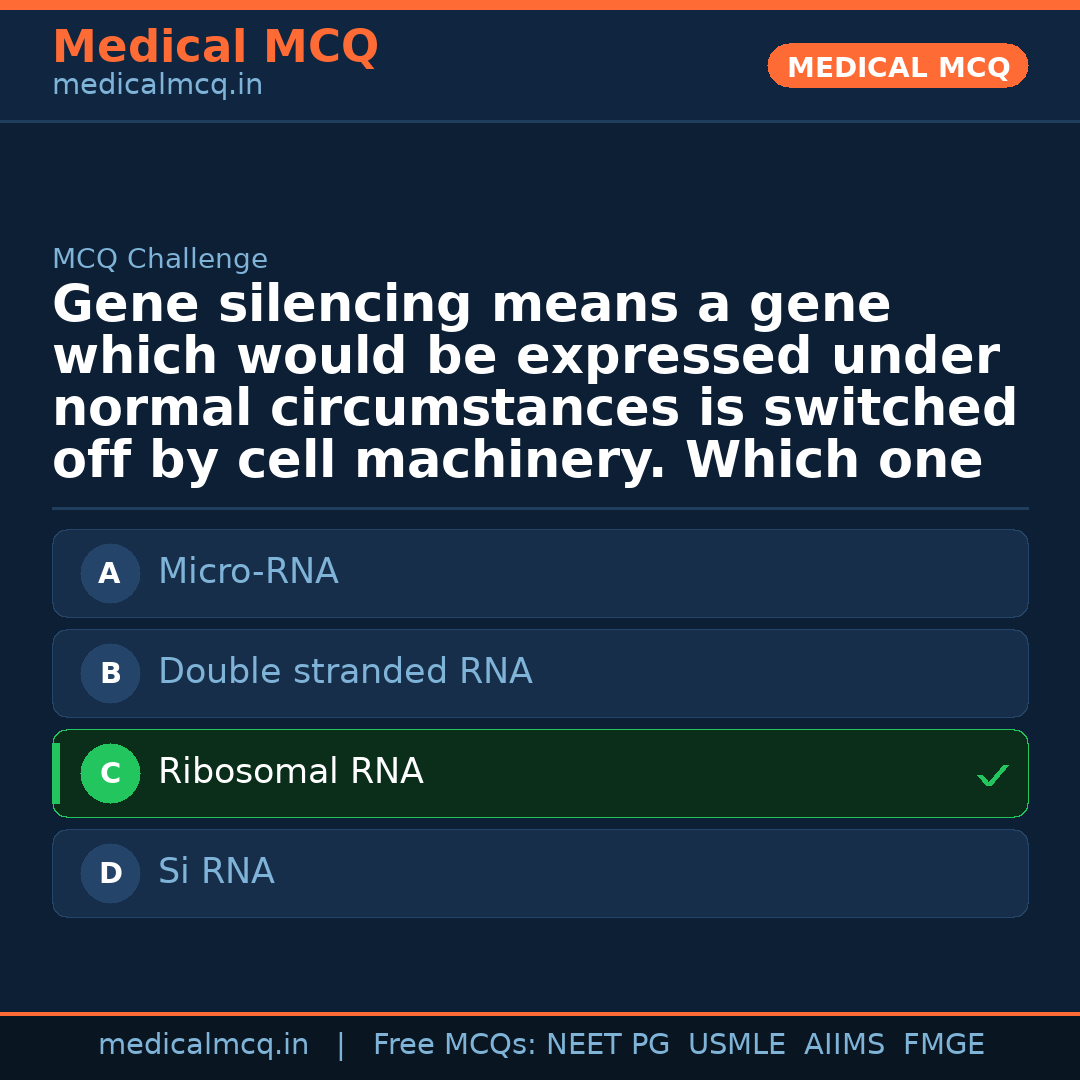Click USMLE in the footer

(x=736, y=1045)
